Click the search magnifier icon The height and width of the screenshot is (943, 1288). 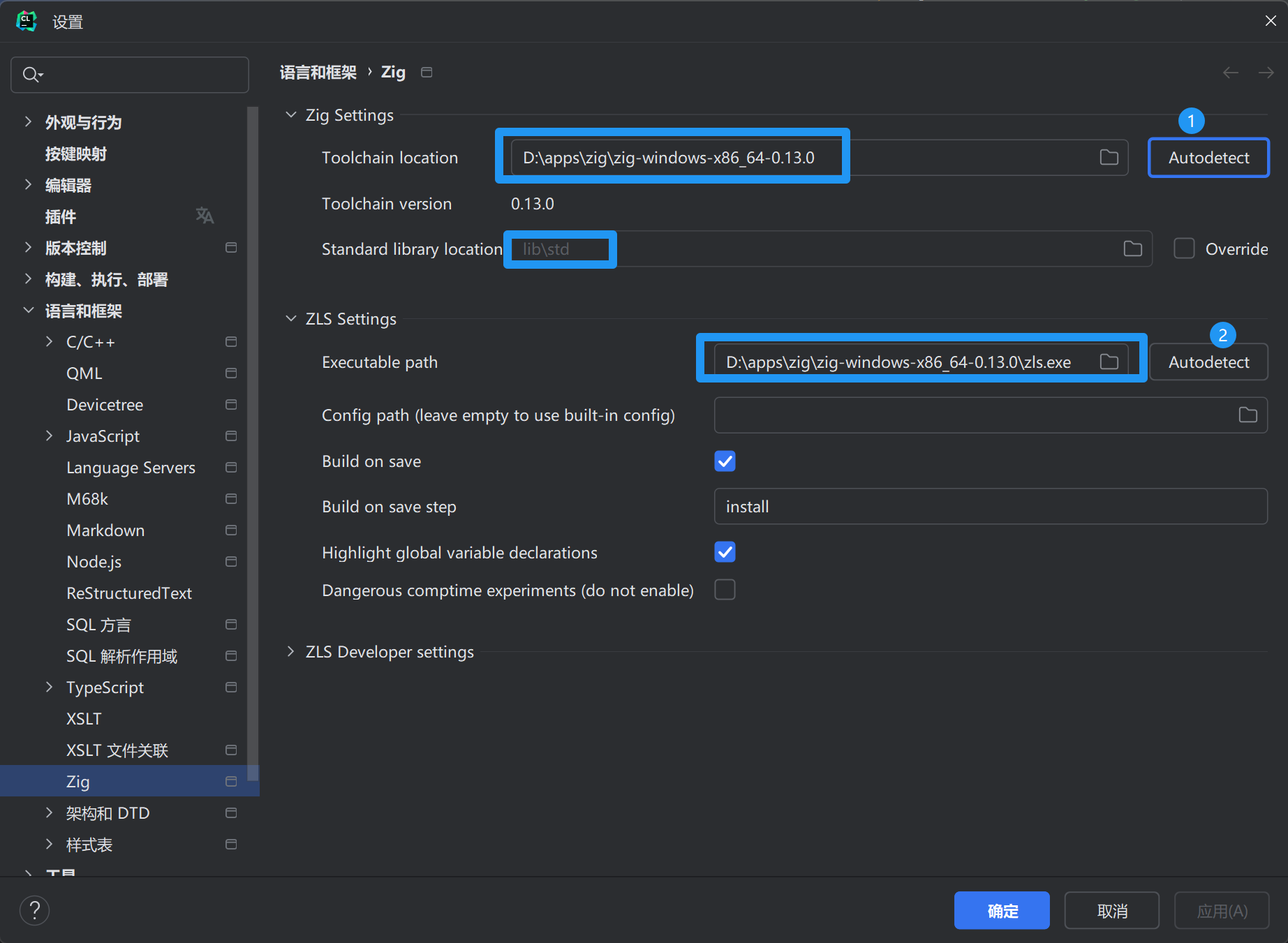pos(33,75)
